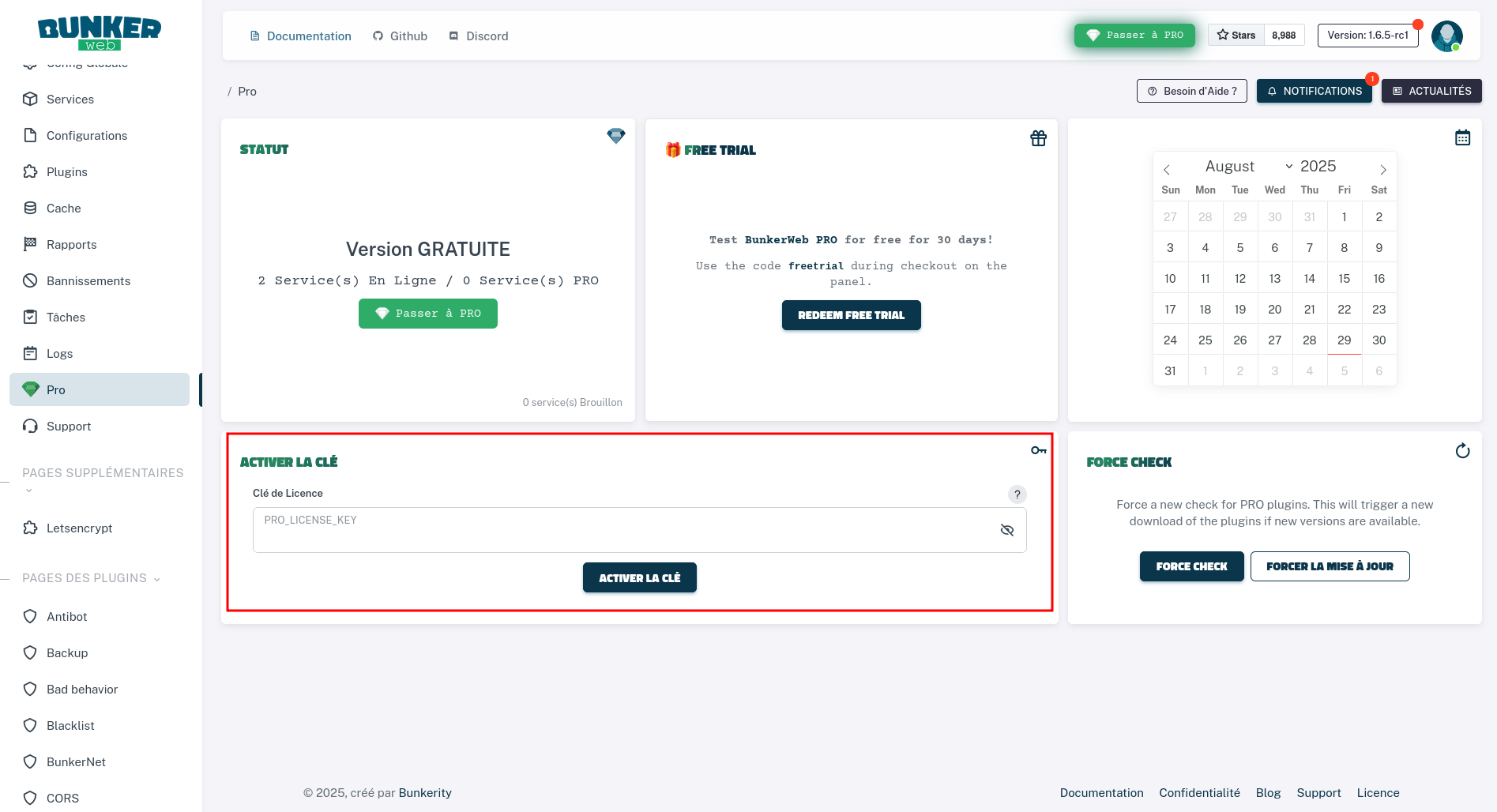
Task: Click the key icon in activation card
Action: [1038, 450]
